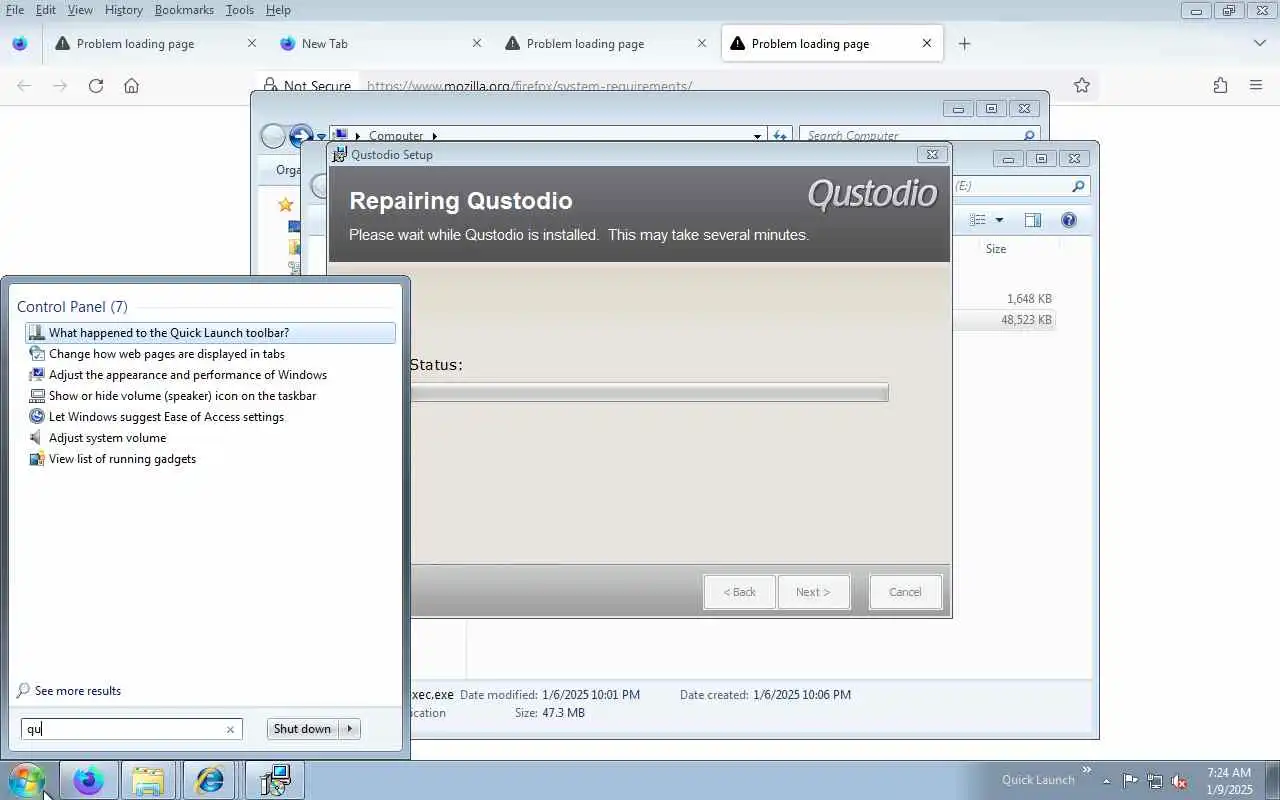Open Let Windows suggest Ease of Access settings
The image size is (1280, 800).
(x=210, y=417)
